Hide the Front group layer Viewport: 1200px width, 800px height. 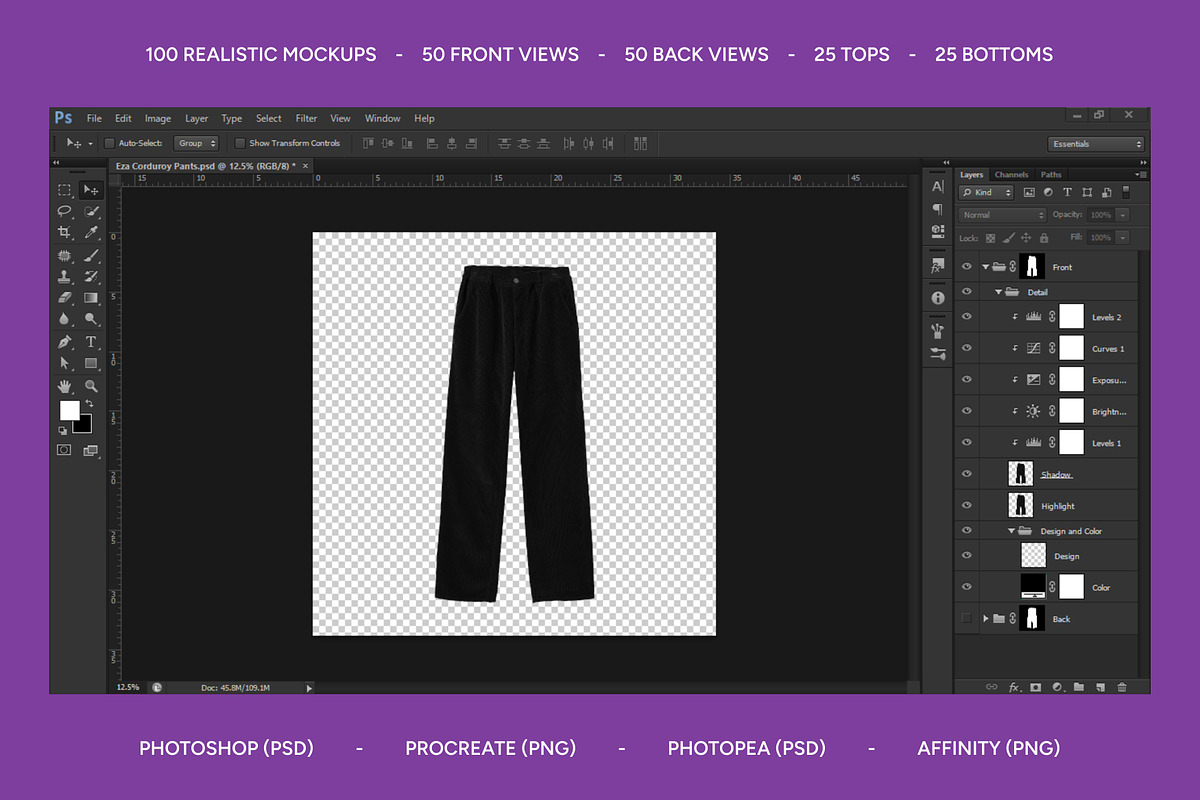point(966,267)
